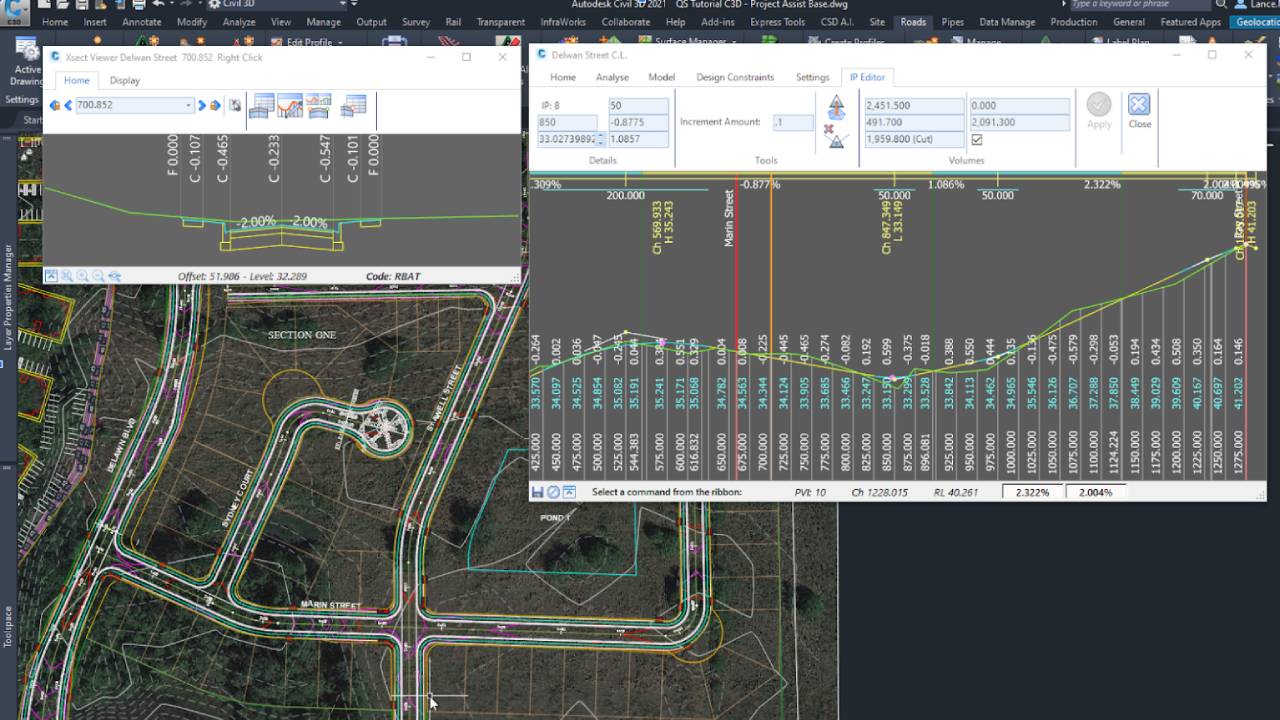Open the Express Tools ribbon tab
Image resolution: width=1280 pixels, height=720 pixels.
click(x=777, y=22)
